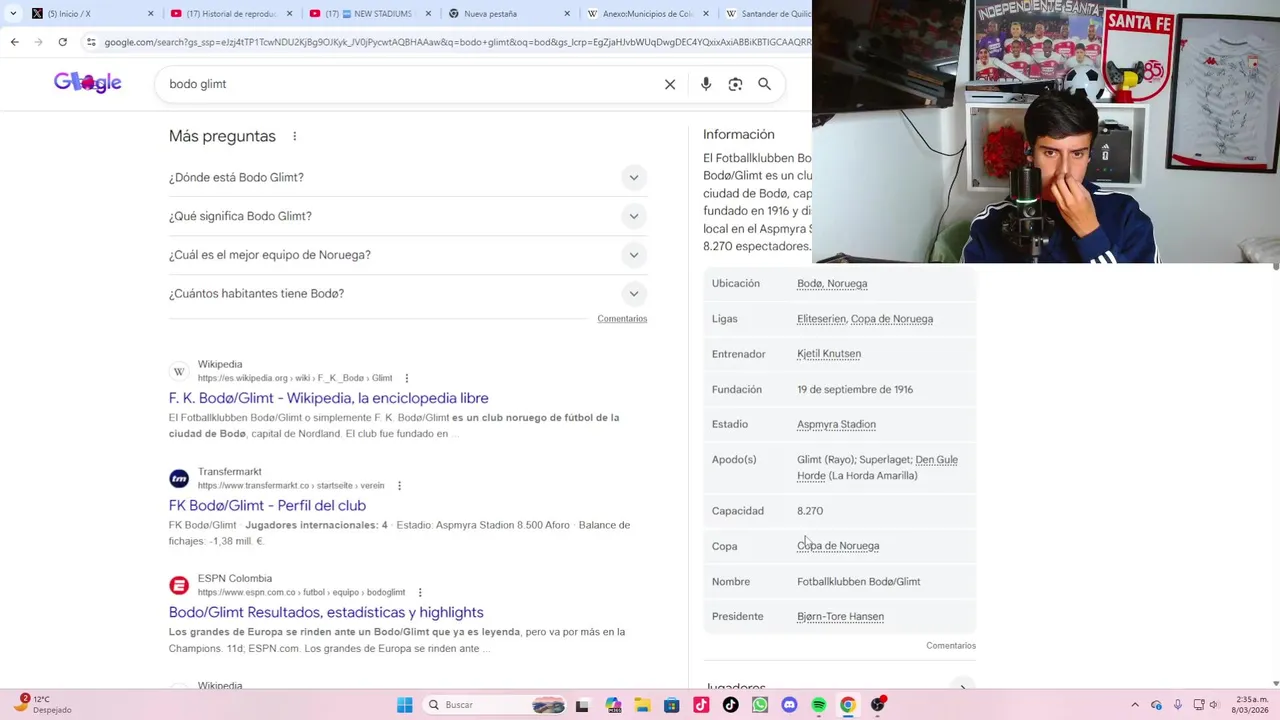Switch to the 'Nueva pestaña' tab

[508, 14]
